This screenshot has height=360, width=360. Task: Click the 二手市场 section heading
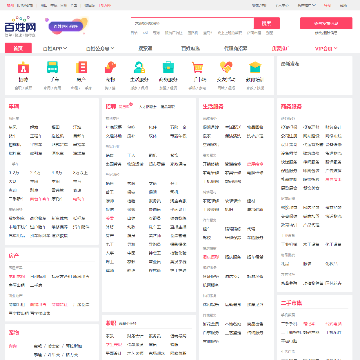coord(291,303)
